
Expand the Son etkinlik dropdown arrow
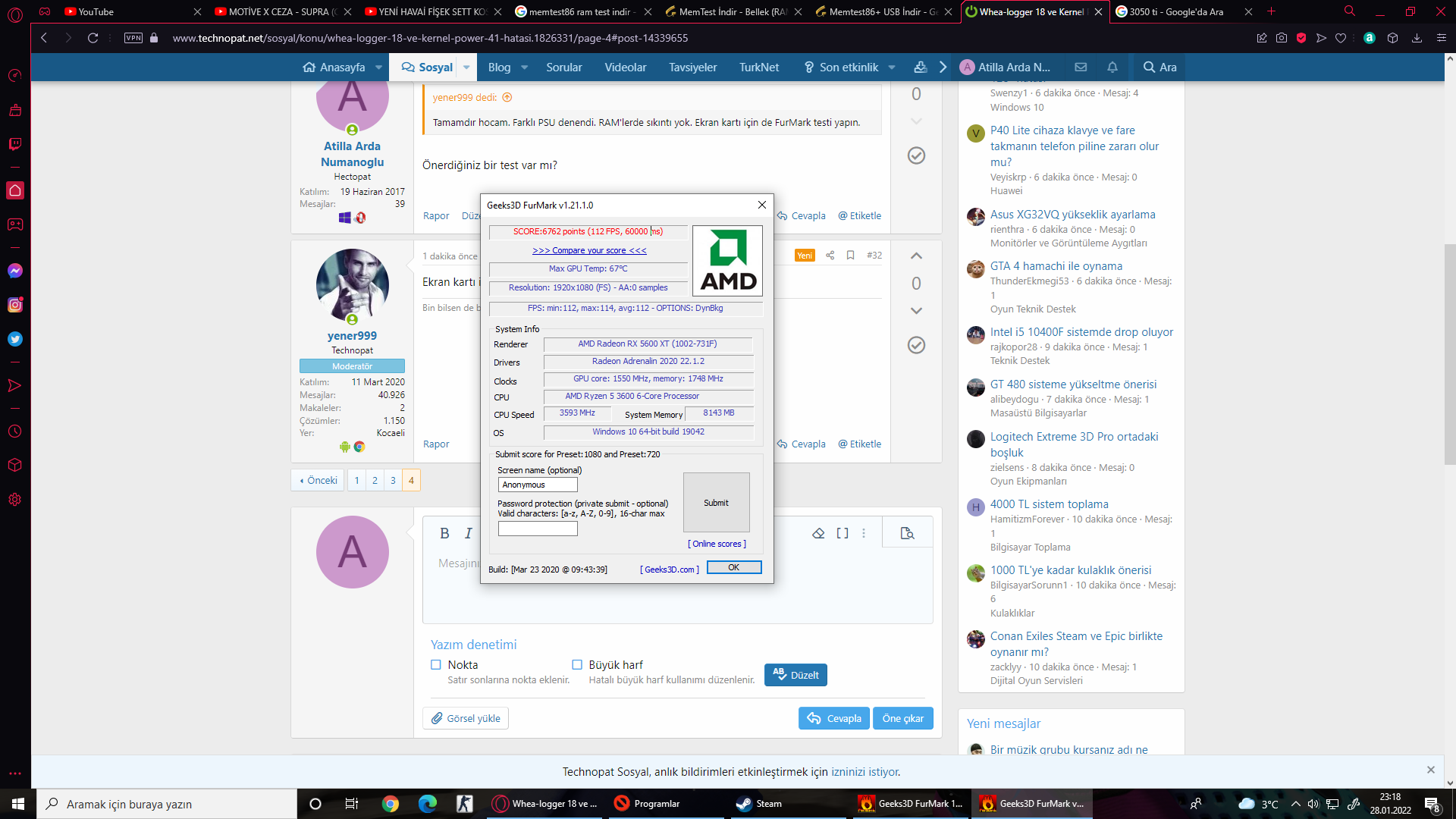892,67
